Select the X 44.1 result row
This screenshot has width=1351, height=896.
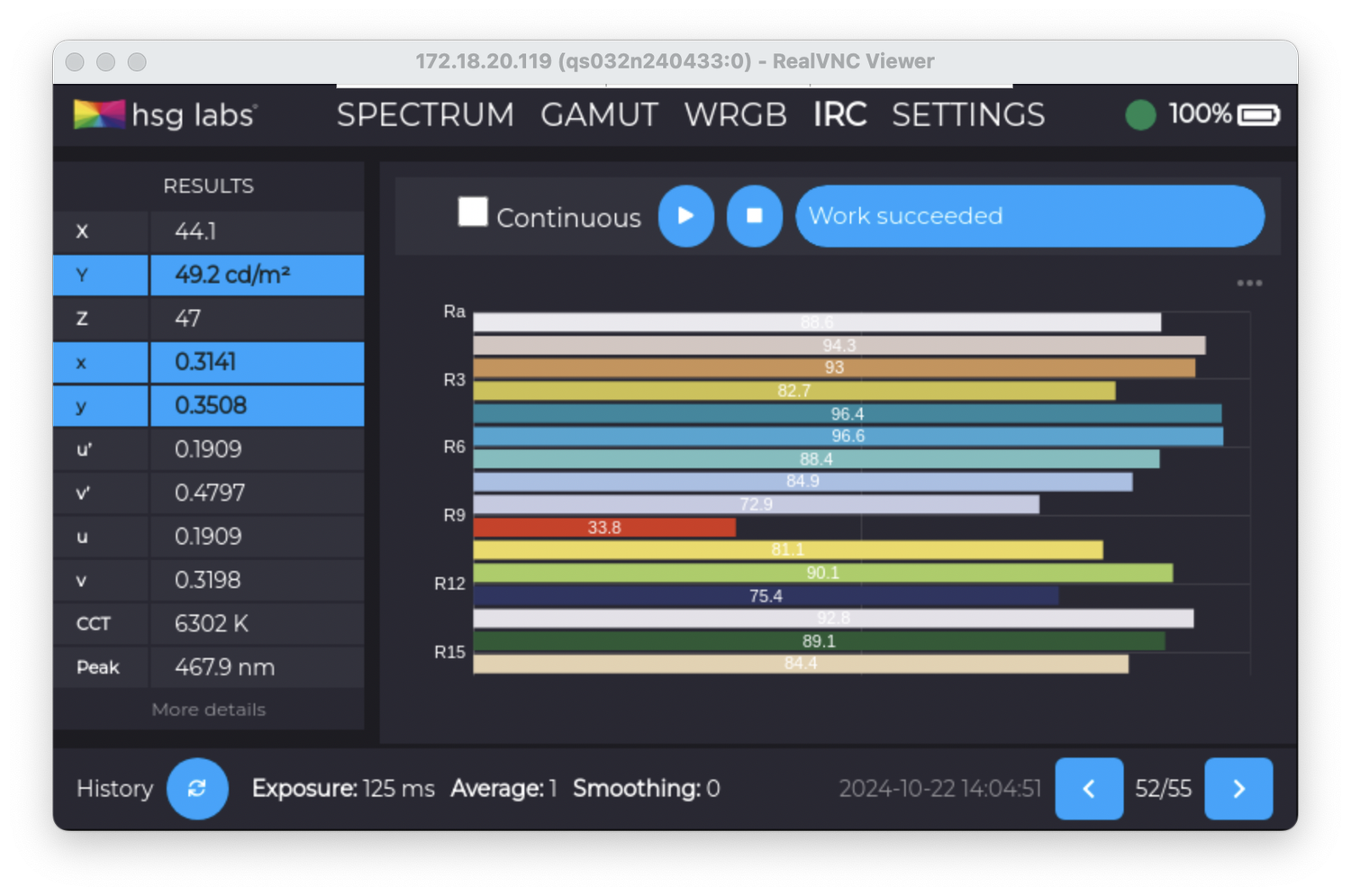[x=209, y=231]
